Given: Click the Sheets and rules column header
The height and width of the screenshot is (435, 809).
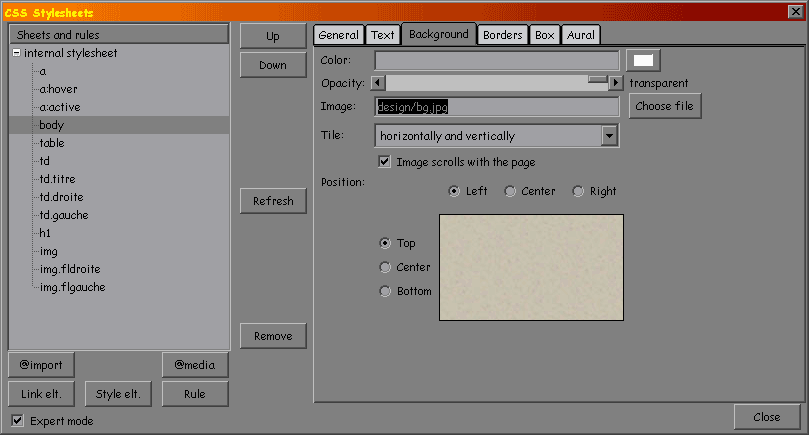Looking at the screenshot, I should pyautogui.click(x=119, y=35).
